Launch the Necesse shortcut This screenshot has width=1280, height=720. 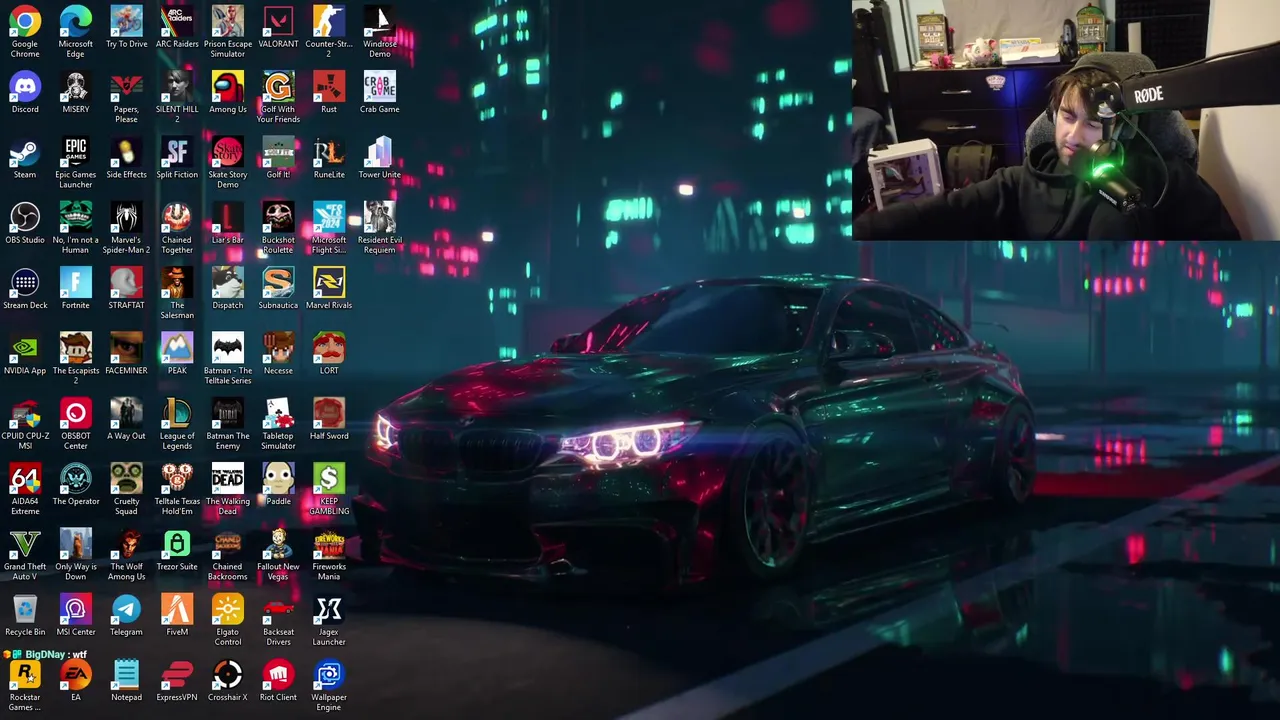coord(278,354)
